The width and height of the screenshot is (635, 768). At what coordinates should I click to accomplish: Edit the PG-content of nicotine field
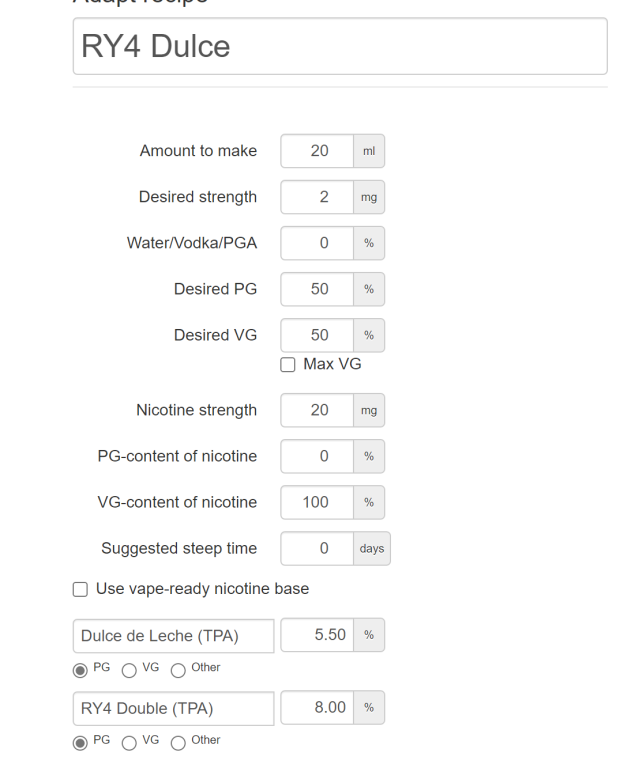tap(317, 456)
